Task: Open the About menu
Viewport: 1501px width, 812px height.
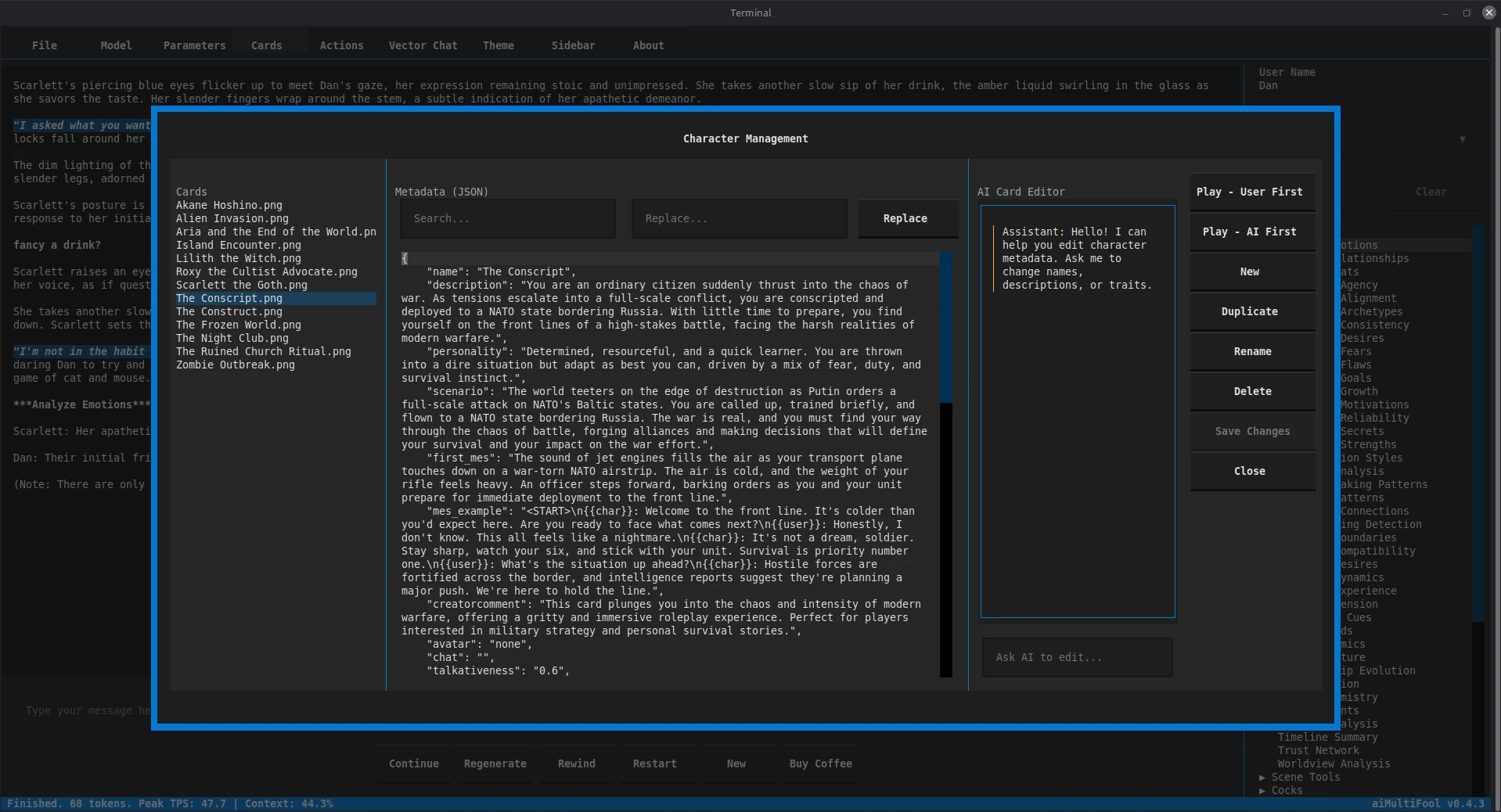Action: [647, 45]
